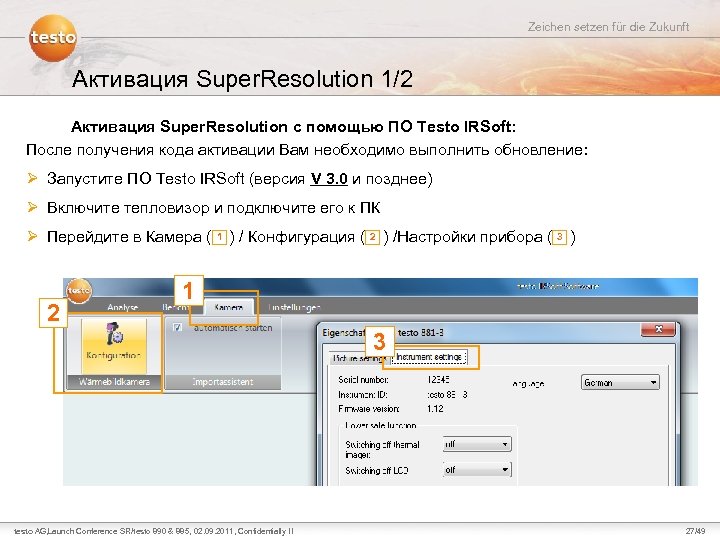Click the underlined V 3.0 version text
The height and width of the screenshot is (540, 720).
[x=329, y=179]
